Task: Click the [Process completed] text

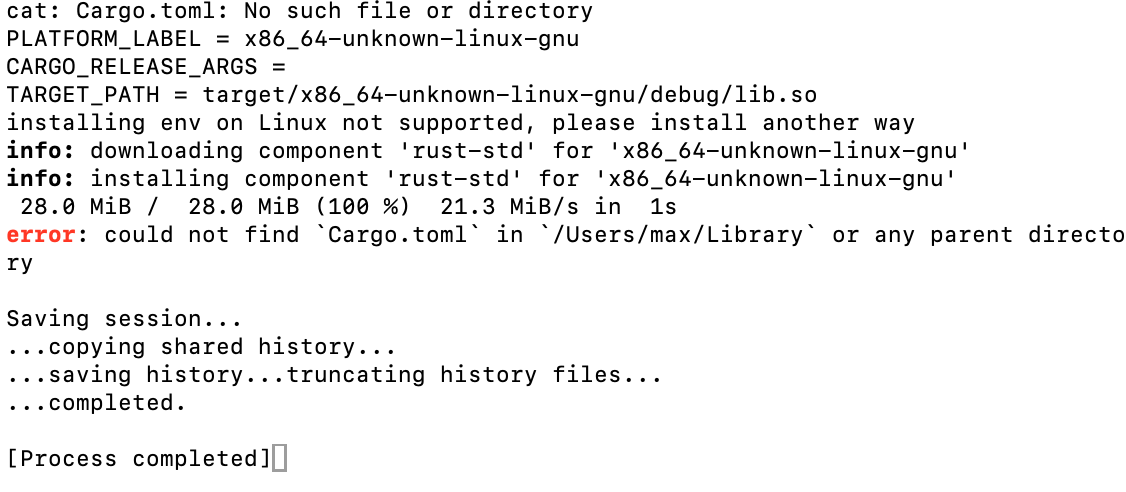Action: 139,459
